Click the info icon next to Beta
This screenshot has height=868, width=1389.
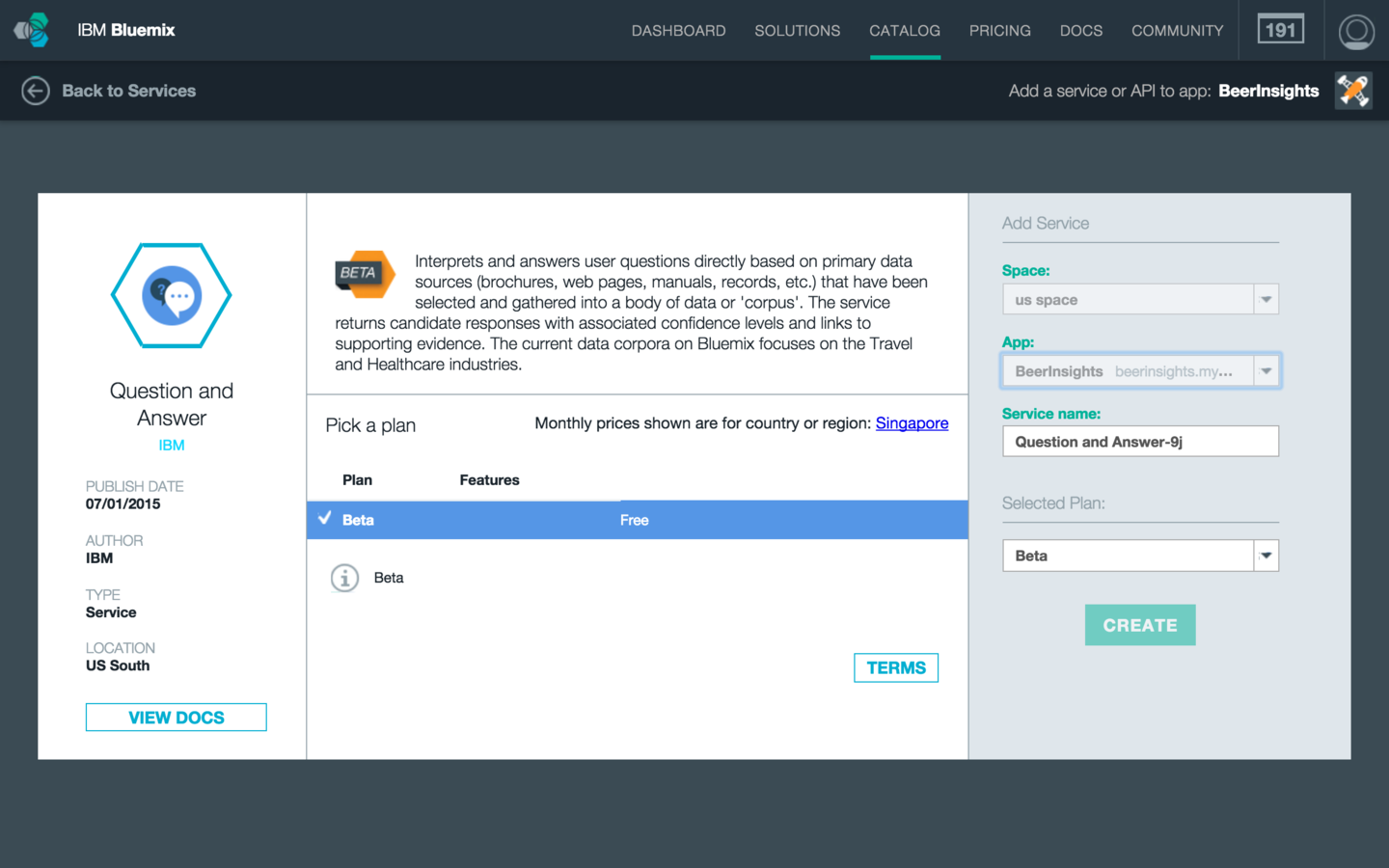pos(344,578)
